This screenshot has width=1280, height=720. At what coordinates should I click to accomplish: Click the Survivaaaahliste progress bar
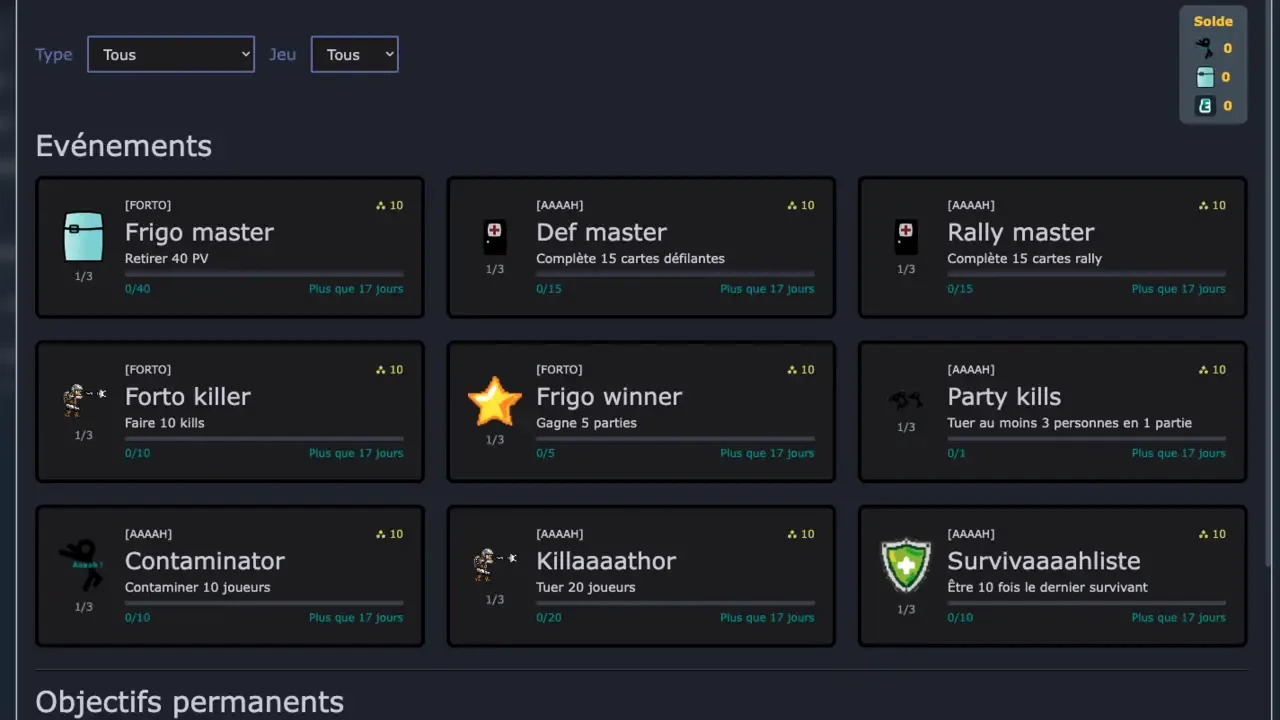[1086, 602]
